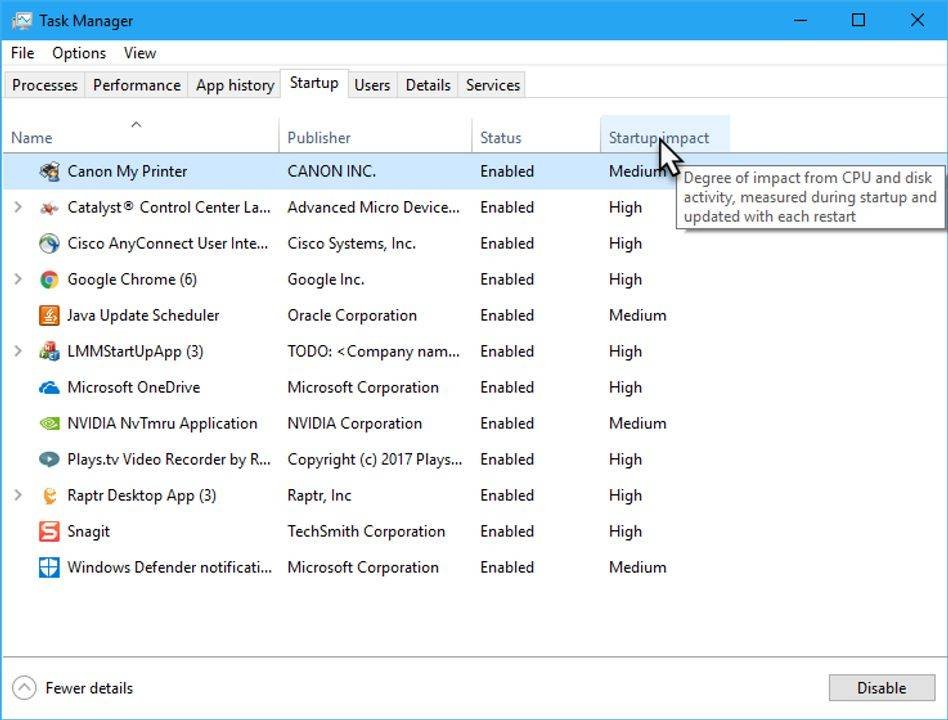Click the Java Update Scheduler icon
The width and height of the screenshot is (948, 720).
(x=50, y=316)
